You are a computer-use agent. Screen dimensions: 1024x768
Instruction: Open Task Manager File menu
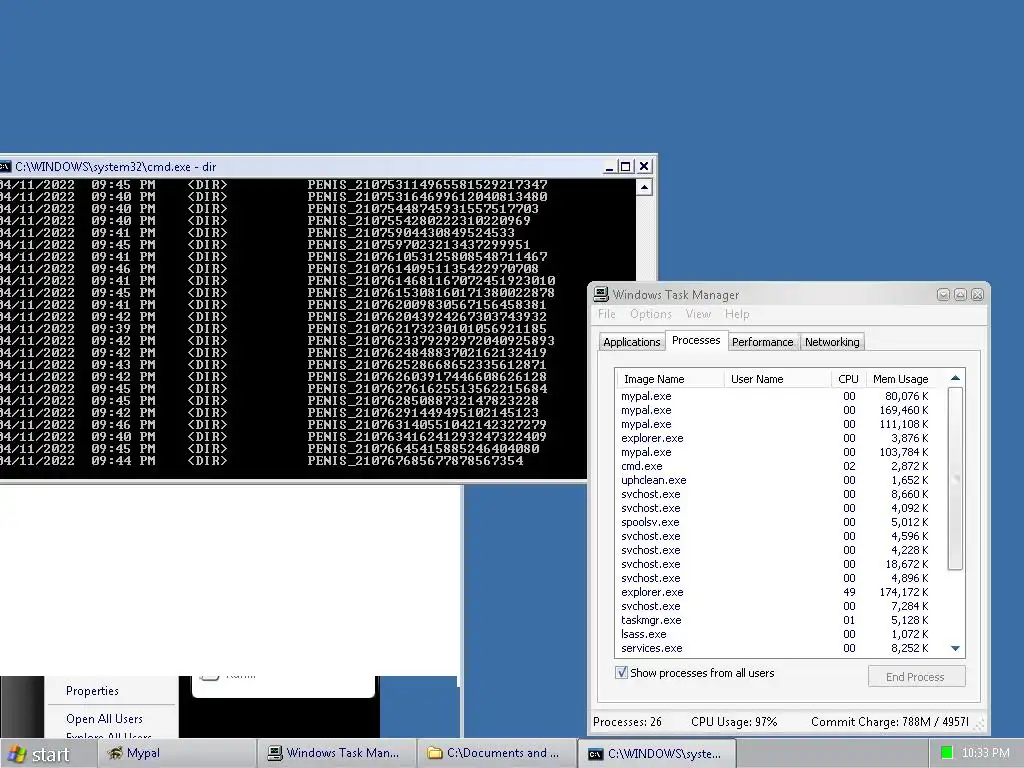(x=607, y=314)
